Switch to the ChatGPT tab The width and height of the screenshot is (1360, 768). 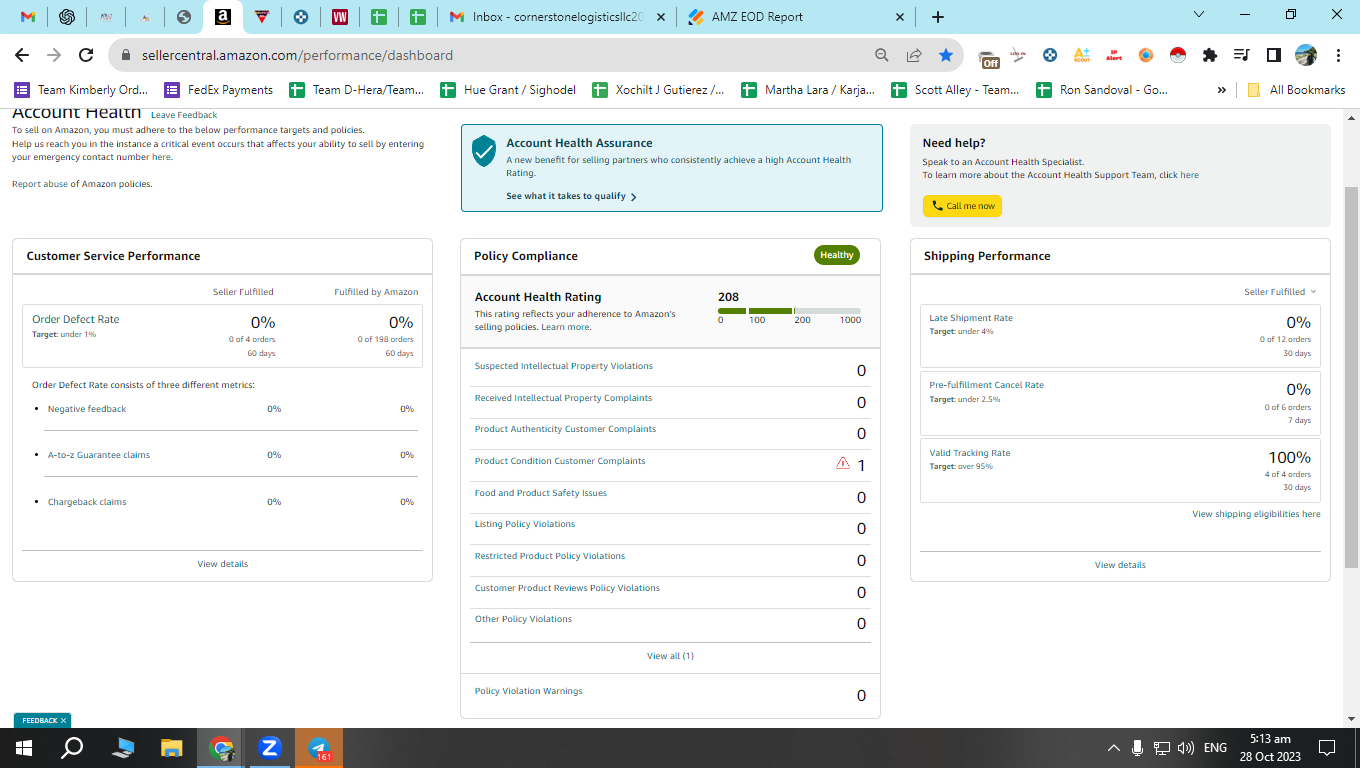click(x=67, y=17)
